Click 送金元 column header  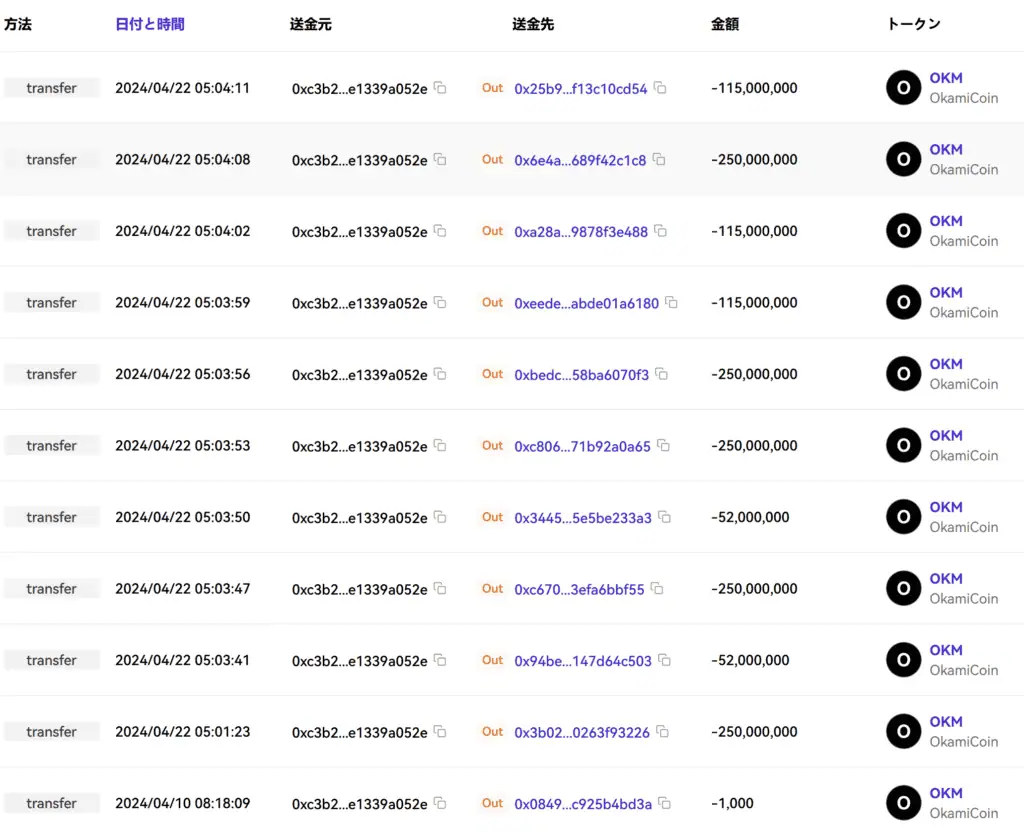[x=310, y=24]
